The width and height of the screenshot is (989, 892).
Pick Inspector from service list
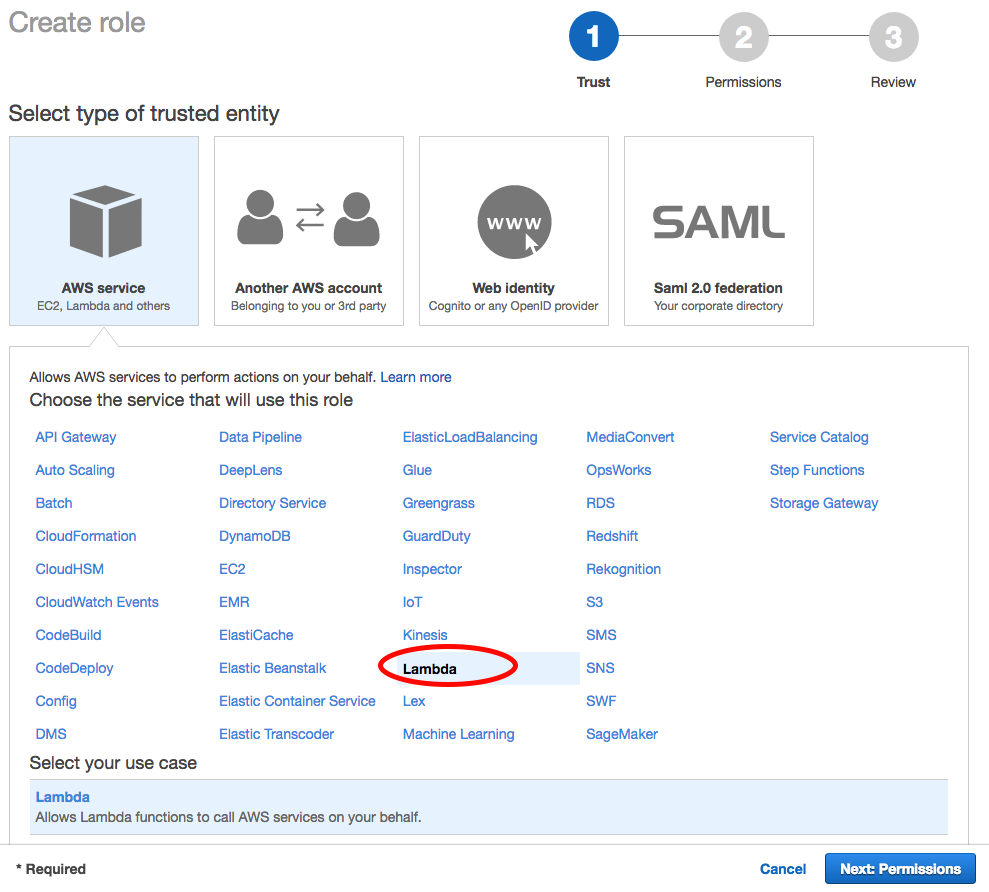(432, 569)
